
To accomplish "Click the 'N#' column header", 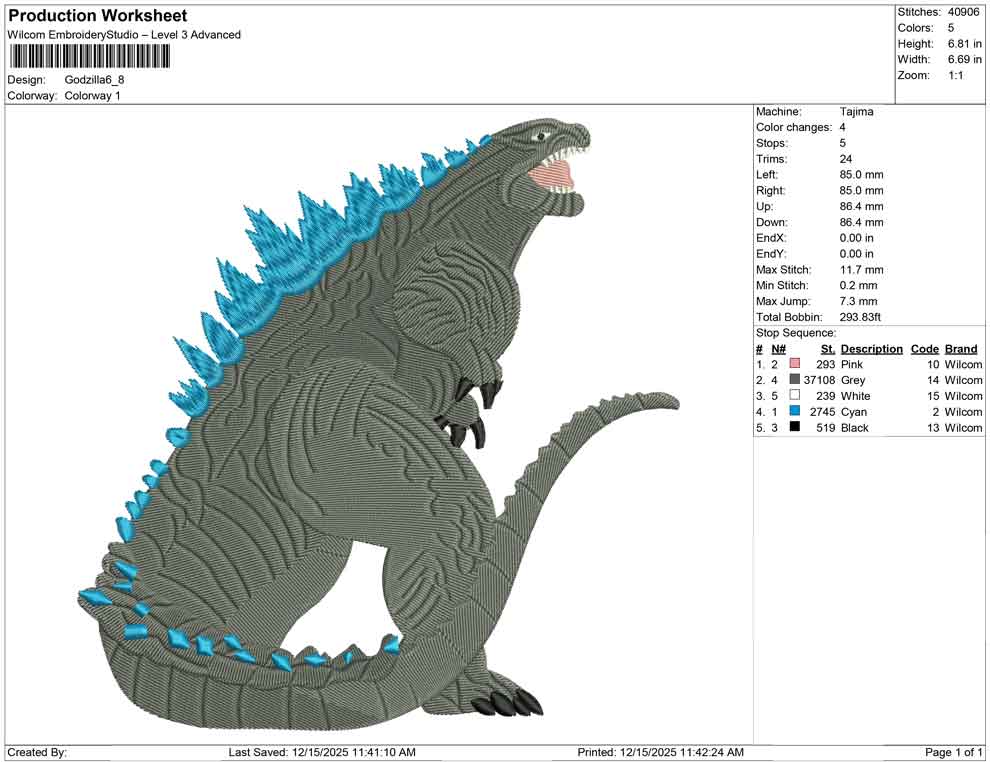I will click(778, 349).
